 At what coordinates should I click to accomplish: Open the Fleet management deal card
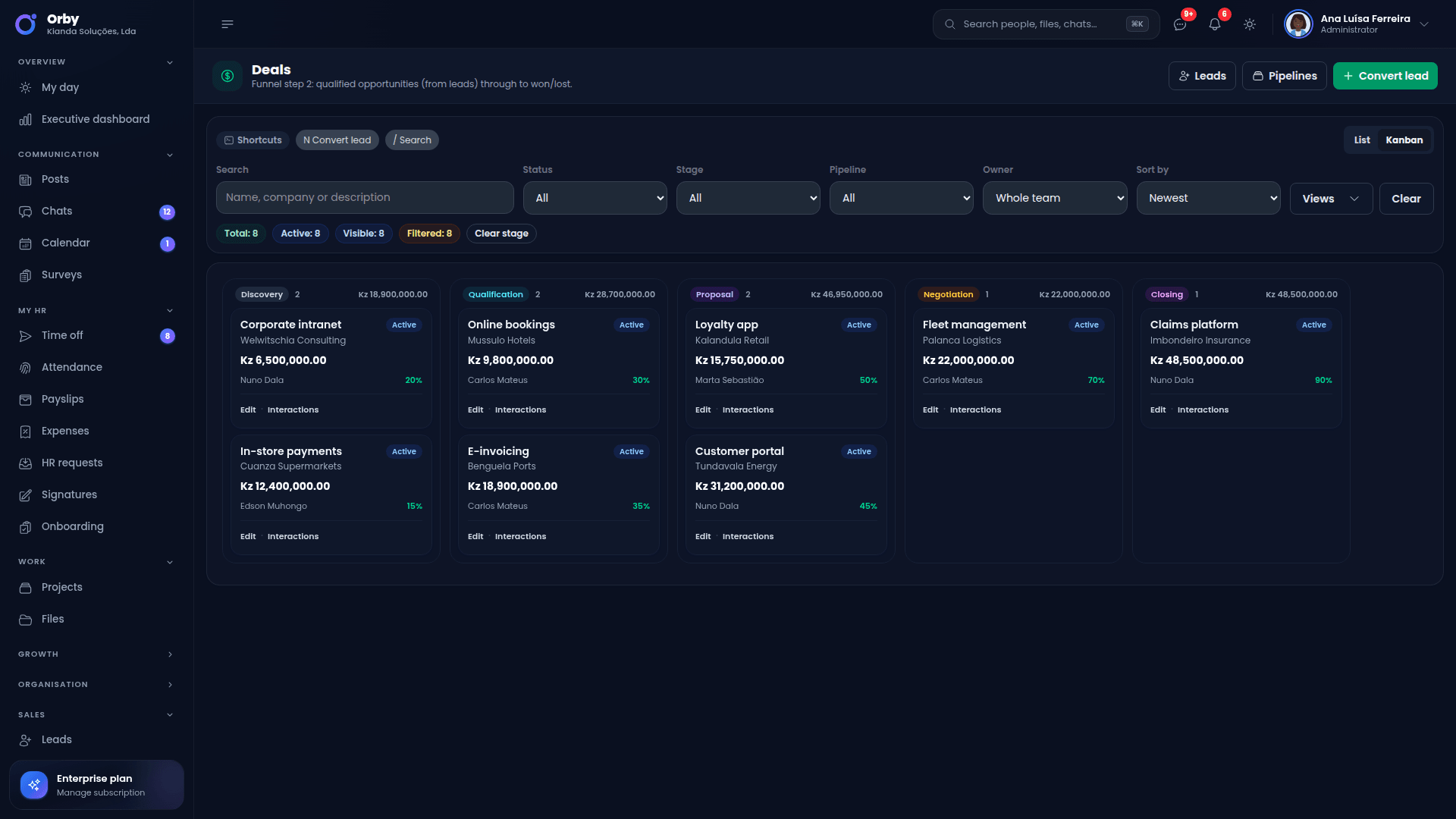coord(1013,368)
